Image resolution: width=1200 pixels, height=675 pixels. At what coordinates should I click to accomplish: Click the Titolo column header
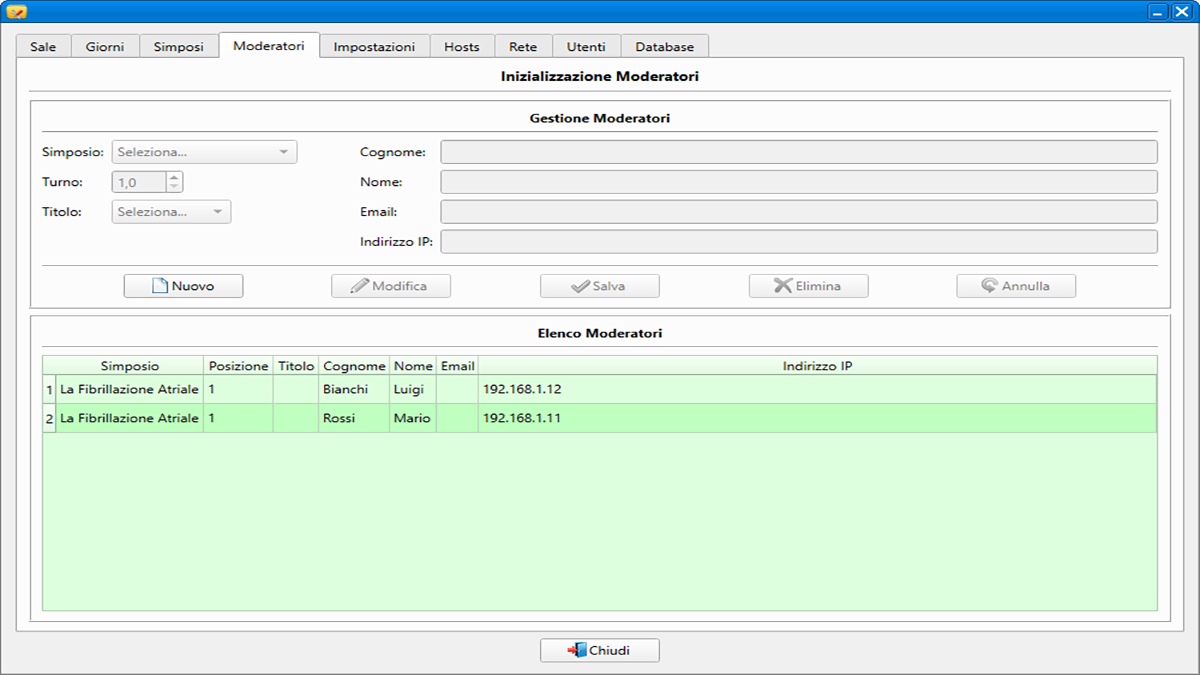(296, 366)
